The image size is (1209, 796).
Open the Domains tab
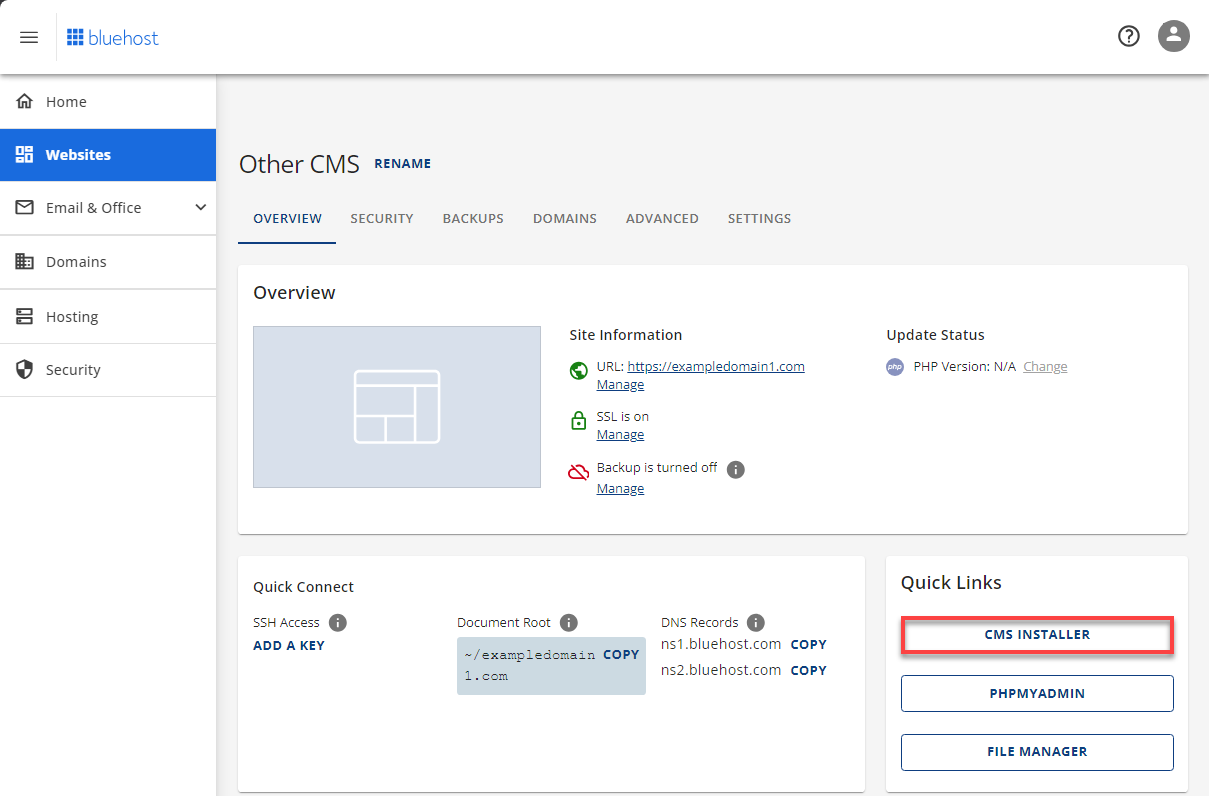tap(565, 218)
